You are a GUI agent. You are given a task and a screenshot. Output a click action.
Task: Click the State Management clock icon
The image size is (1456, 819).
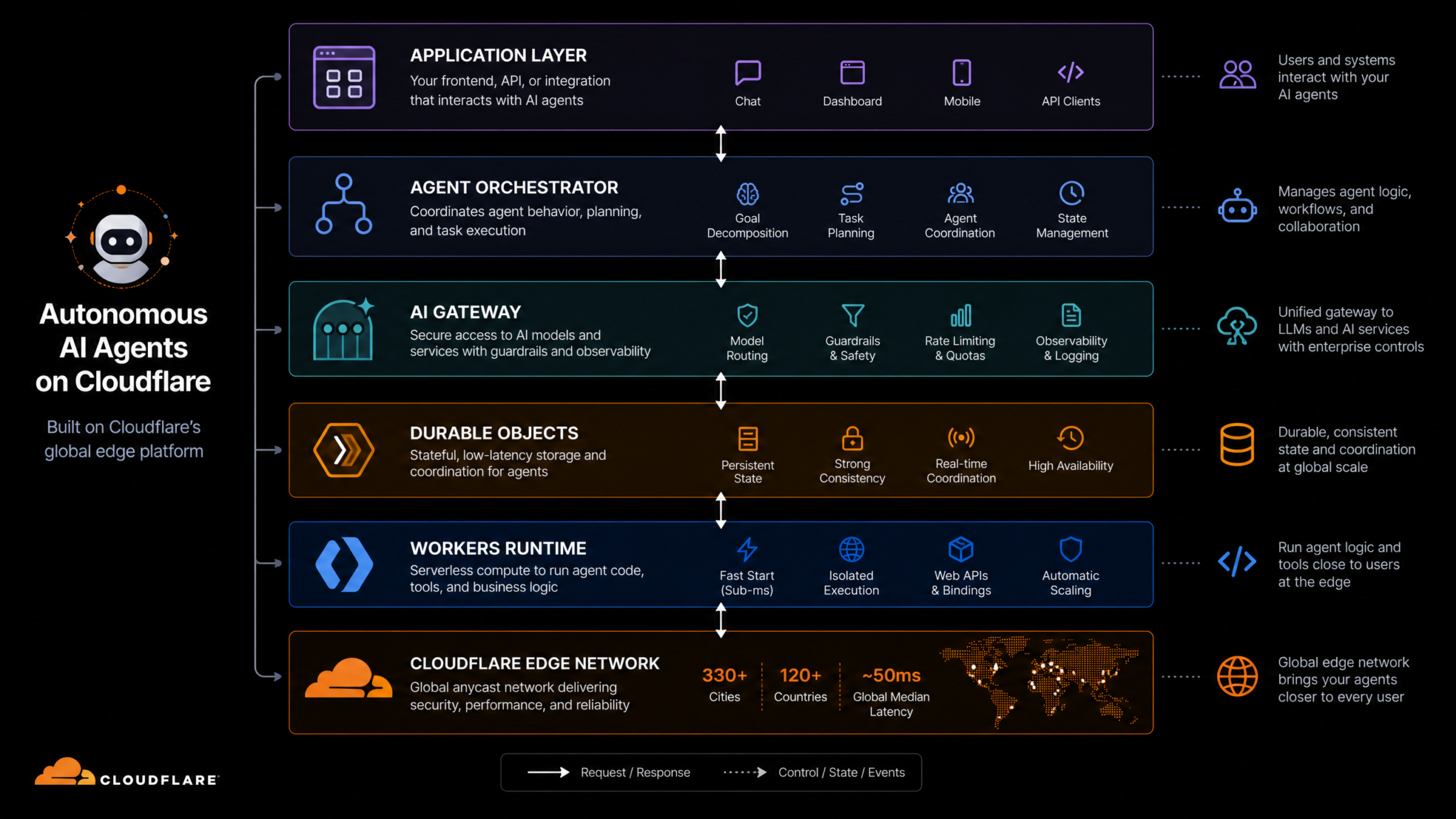point(1071,193)
